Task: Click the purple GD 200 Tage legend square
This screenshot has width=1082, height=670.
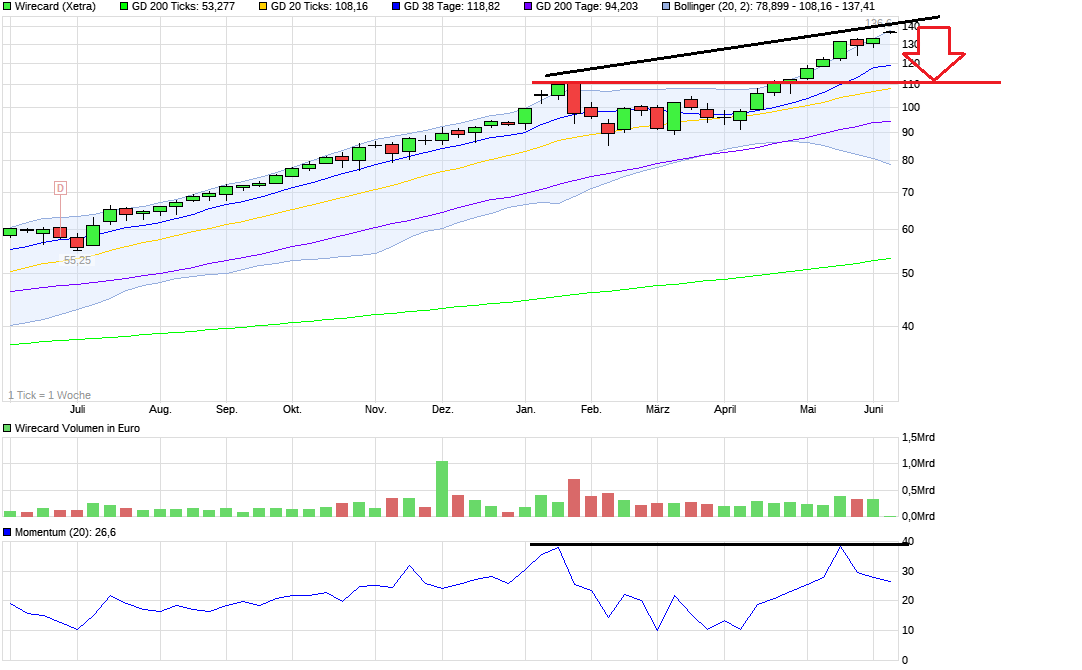Action: 528,6
